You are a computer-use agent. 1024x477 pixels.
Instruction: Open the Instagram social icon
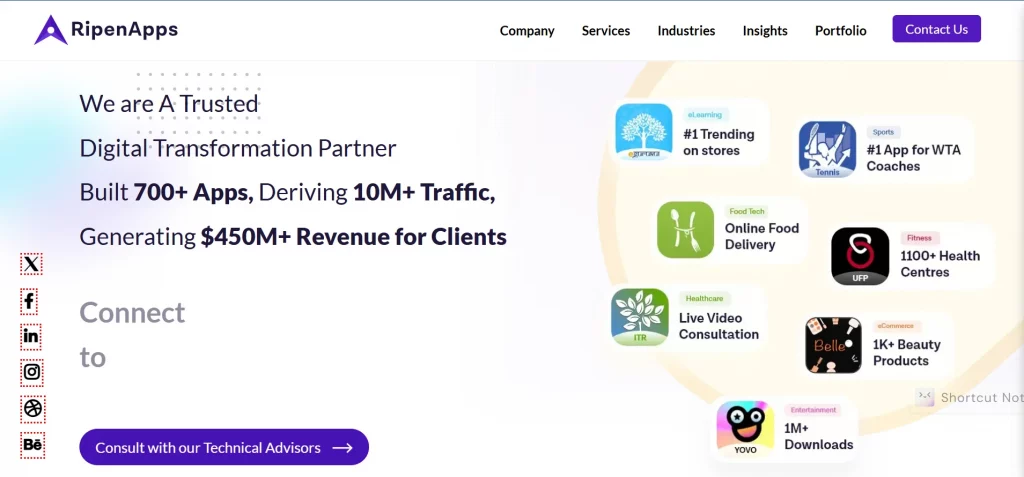[32, 372]
